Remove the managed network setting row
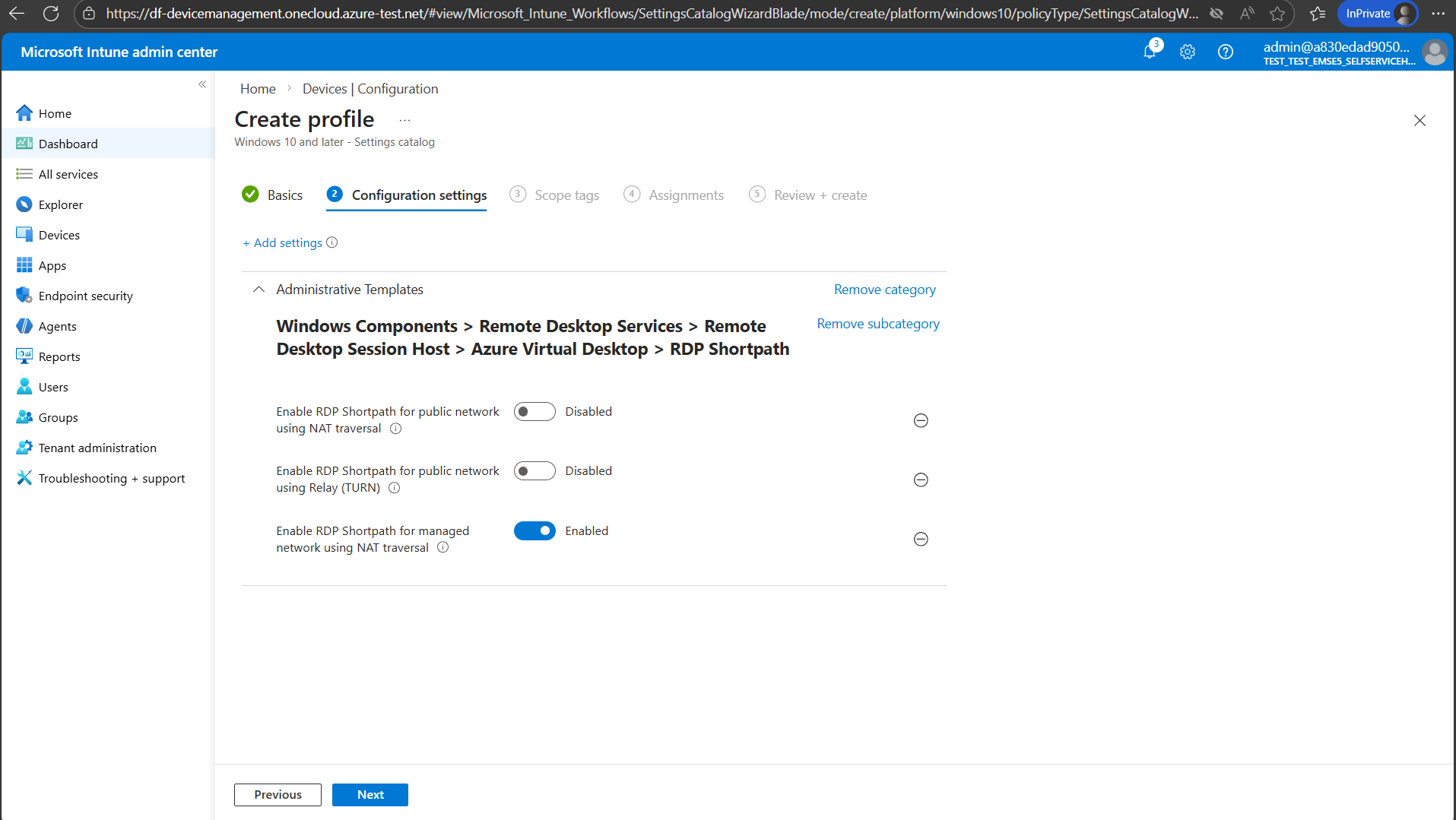The image size is (1456, 820). (x=921, y=539)
